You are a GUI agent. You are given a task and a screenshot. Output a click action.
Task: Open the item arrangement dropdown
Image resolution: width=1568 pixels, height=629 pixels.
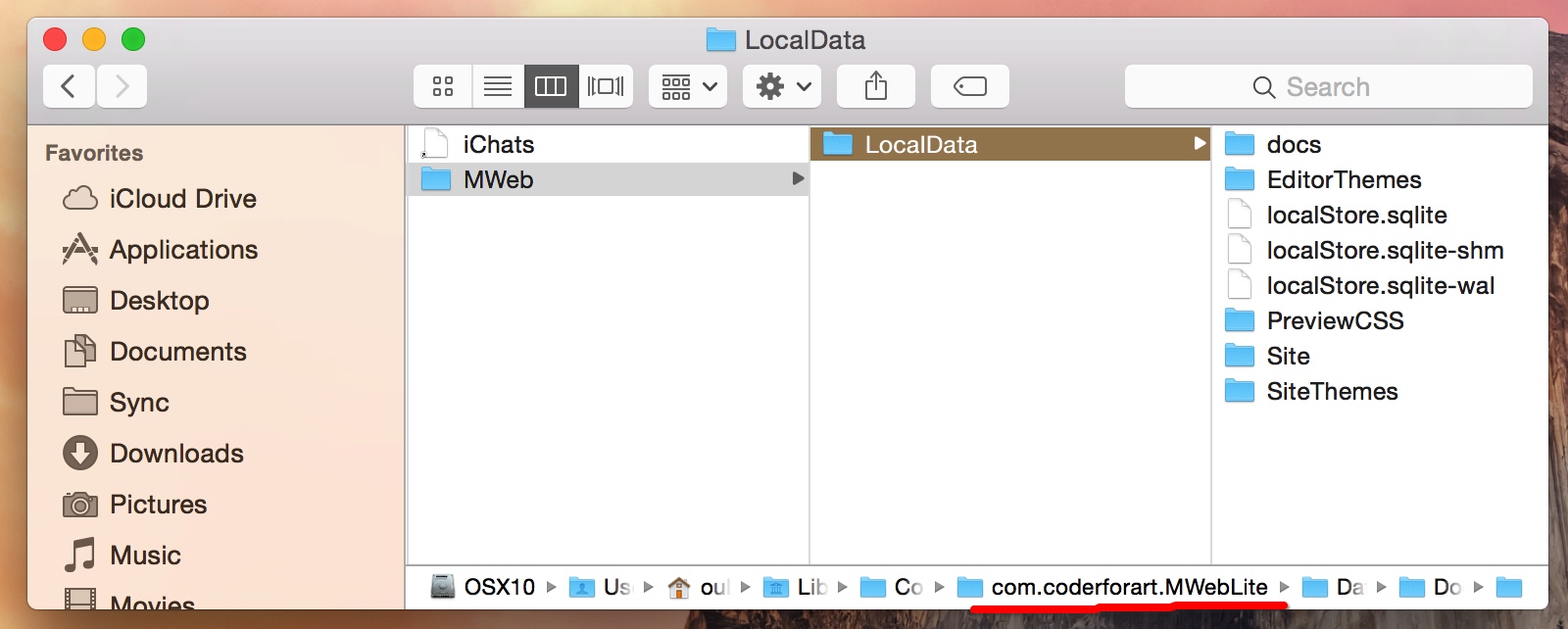[688, 86]
